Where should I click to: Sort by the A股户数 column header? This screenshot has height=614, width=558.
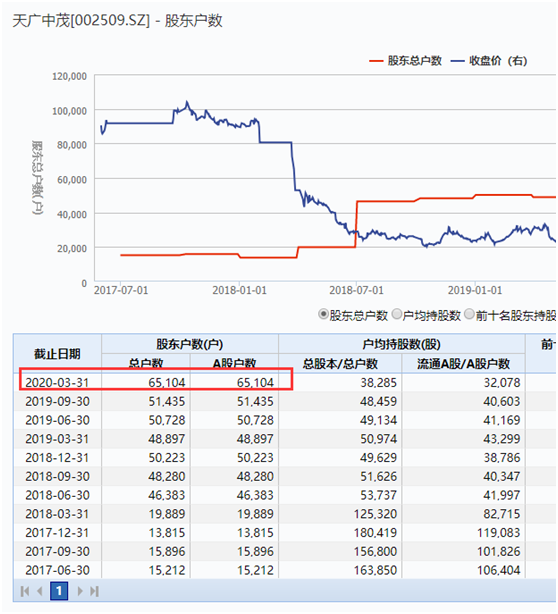pos(234,364)
